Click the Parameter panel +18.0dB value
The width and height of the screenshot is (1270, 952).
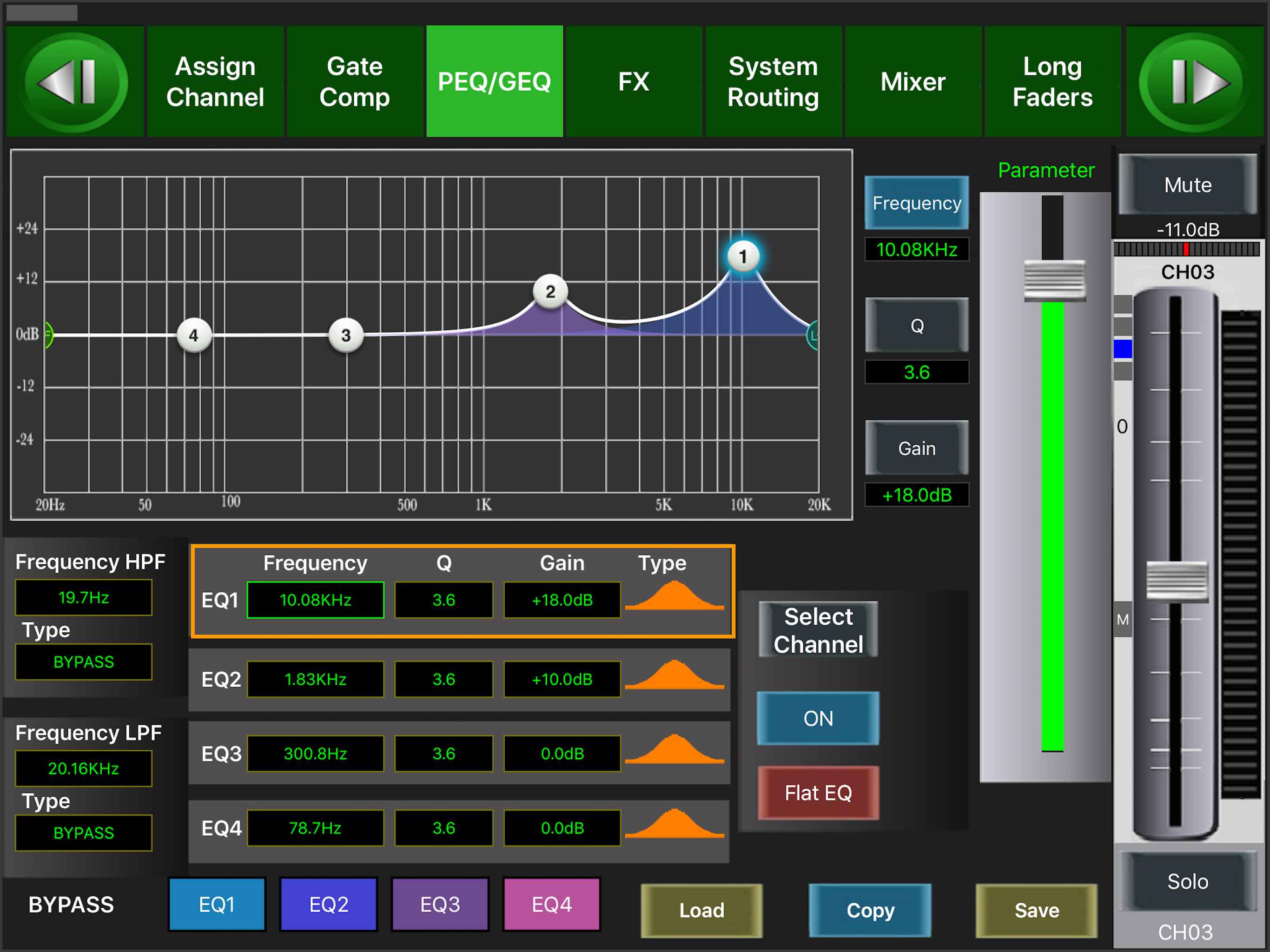[917, 495]
